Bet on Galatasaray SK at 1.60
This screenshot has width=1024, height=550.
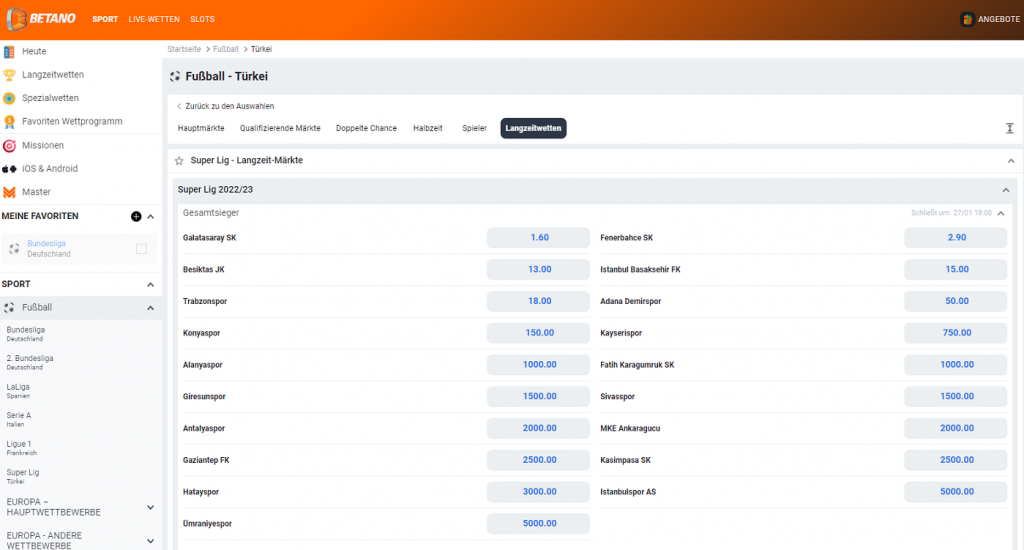click(x=538, y=238)
